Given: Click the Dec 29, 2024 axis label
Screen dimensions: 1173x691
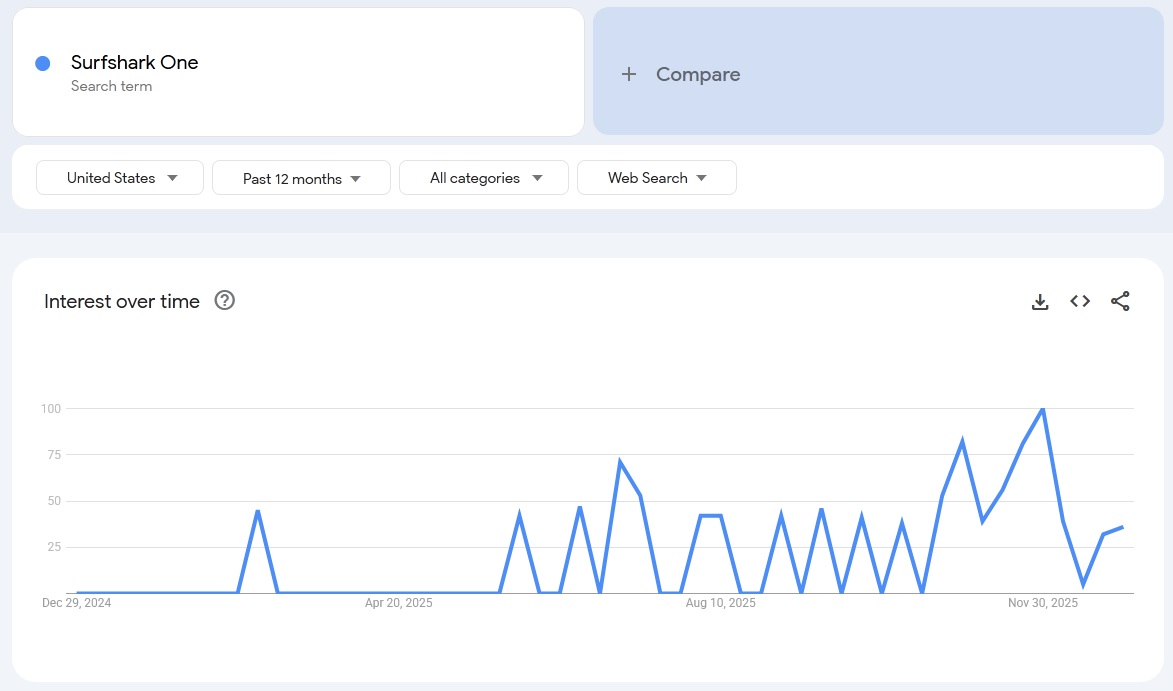Looking at the screenshot, I should click(x=76, y=602).
